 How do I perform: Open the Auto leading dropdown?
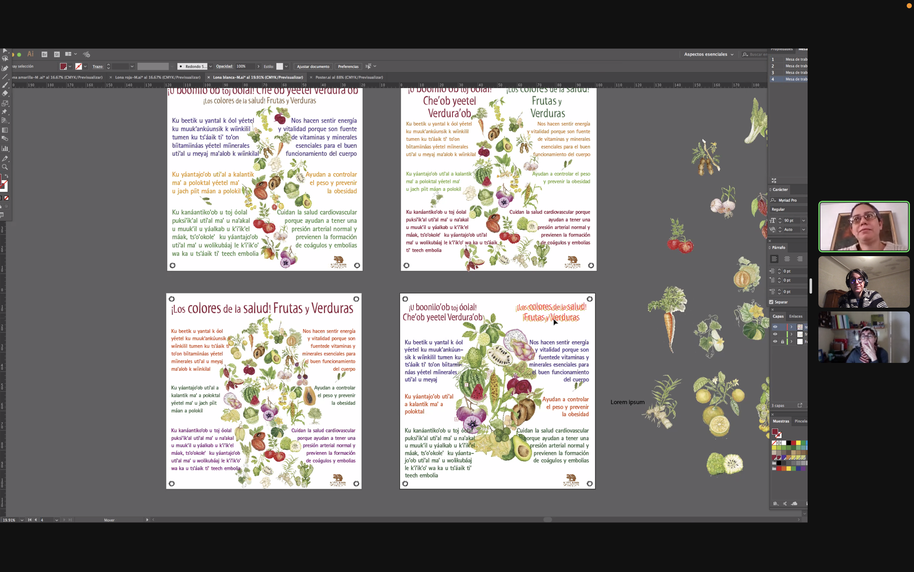click(803, 230)
